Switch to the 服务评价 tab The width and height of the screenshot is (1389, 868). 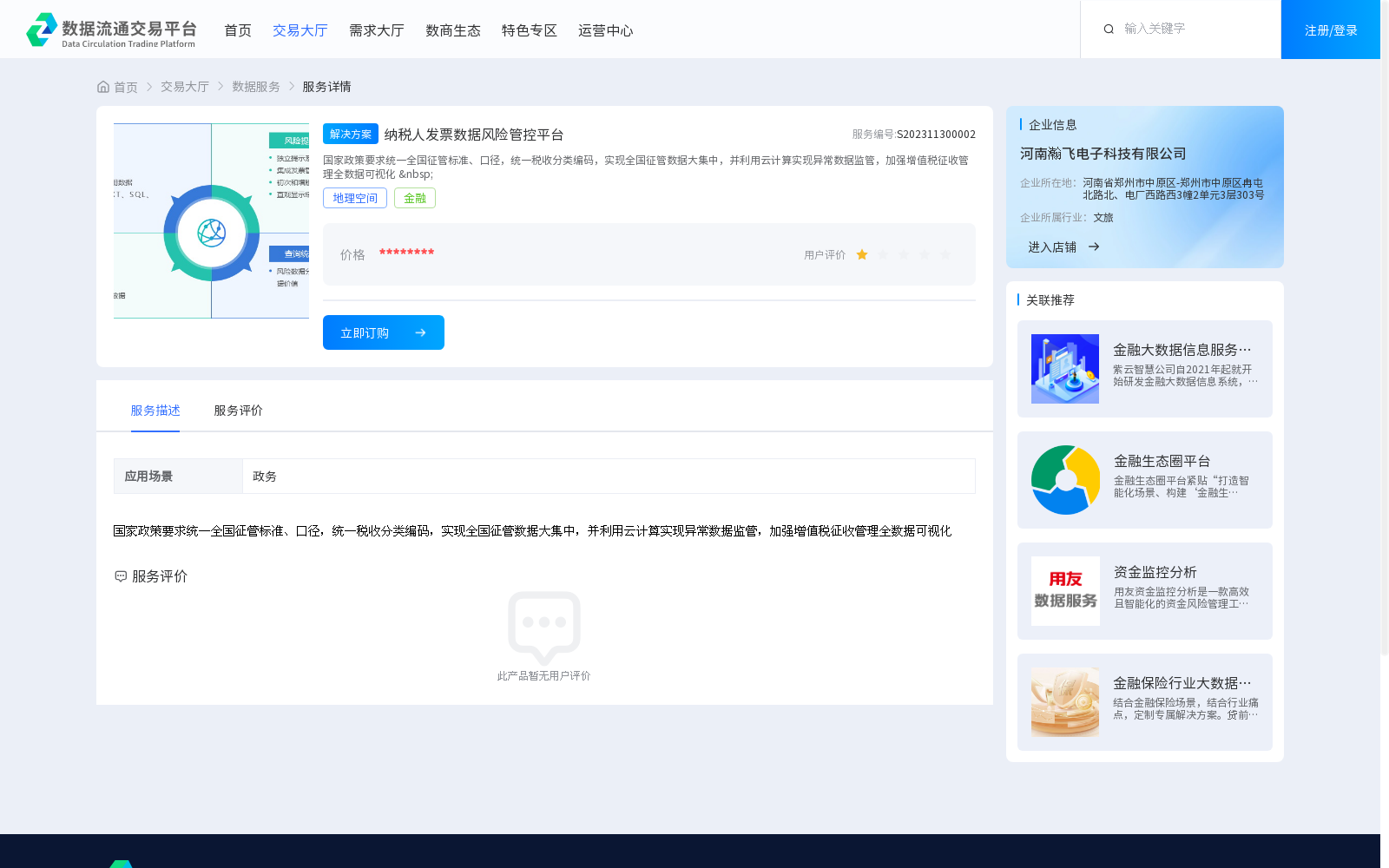239,411
